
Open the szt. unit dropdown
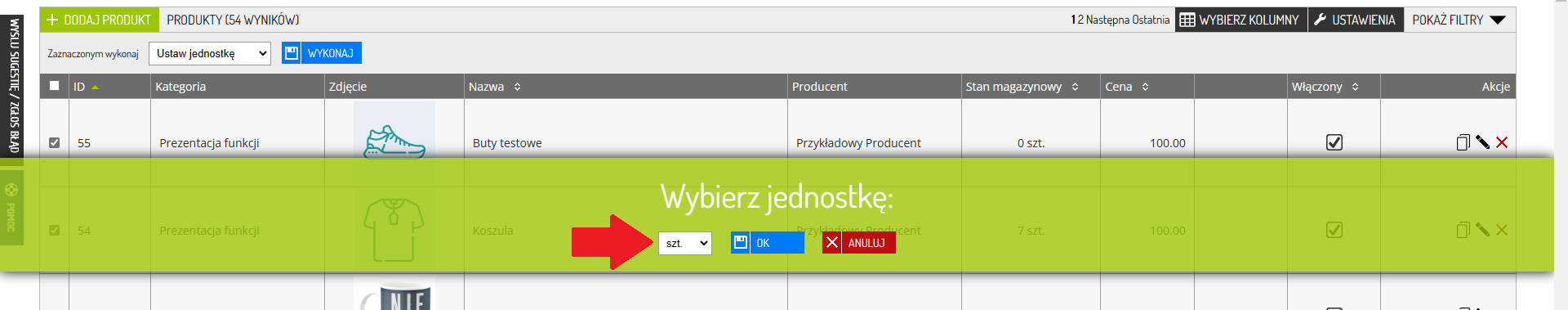coord(685,243)
